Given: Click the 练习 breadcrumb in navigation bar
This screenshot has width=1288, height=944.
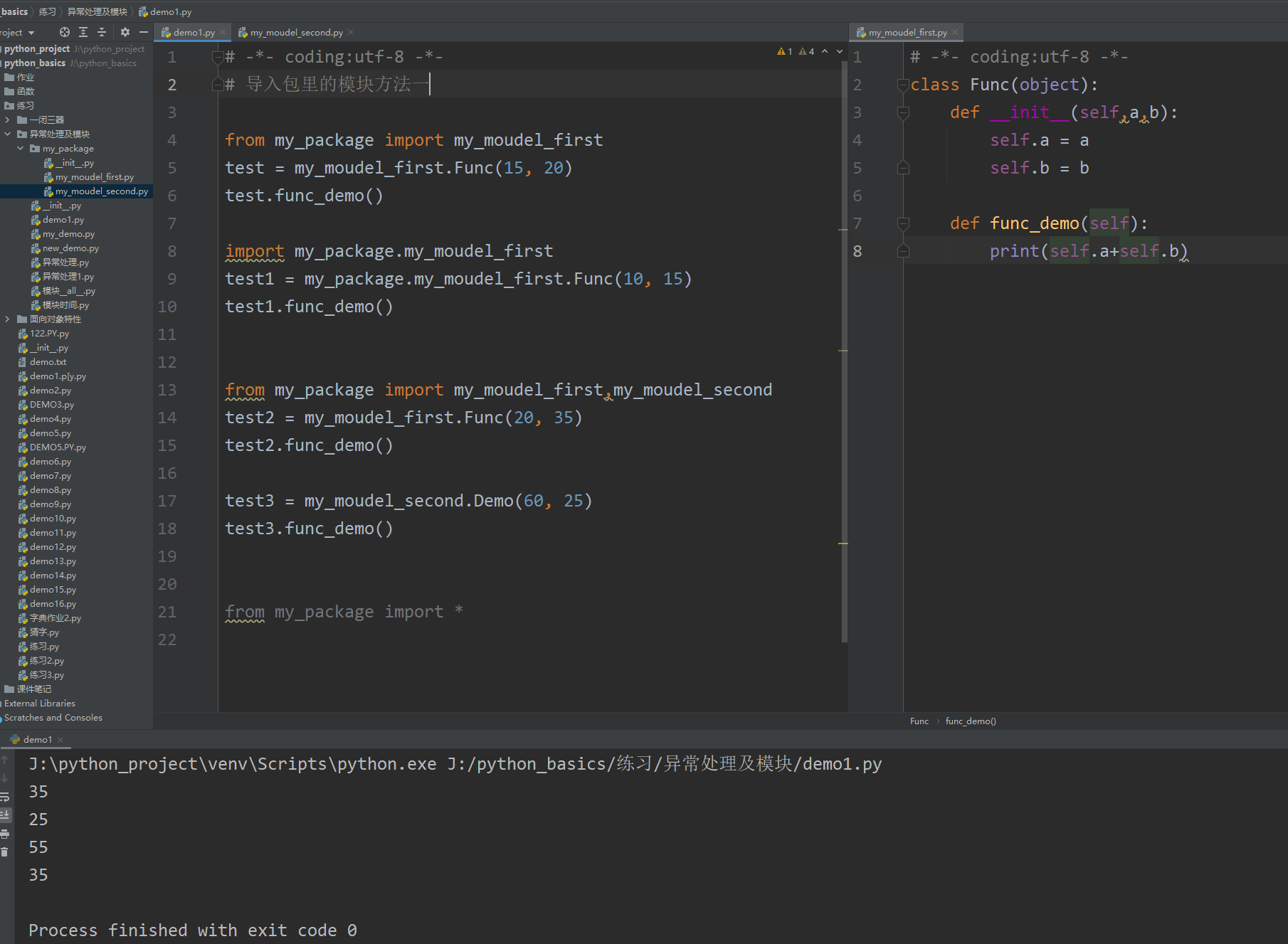Looking at the screenshot, I should point(47,11).
